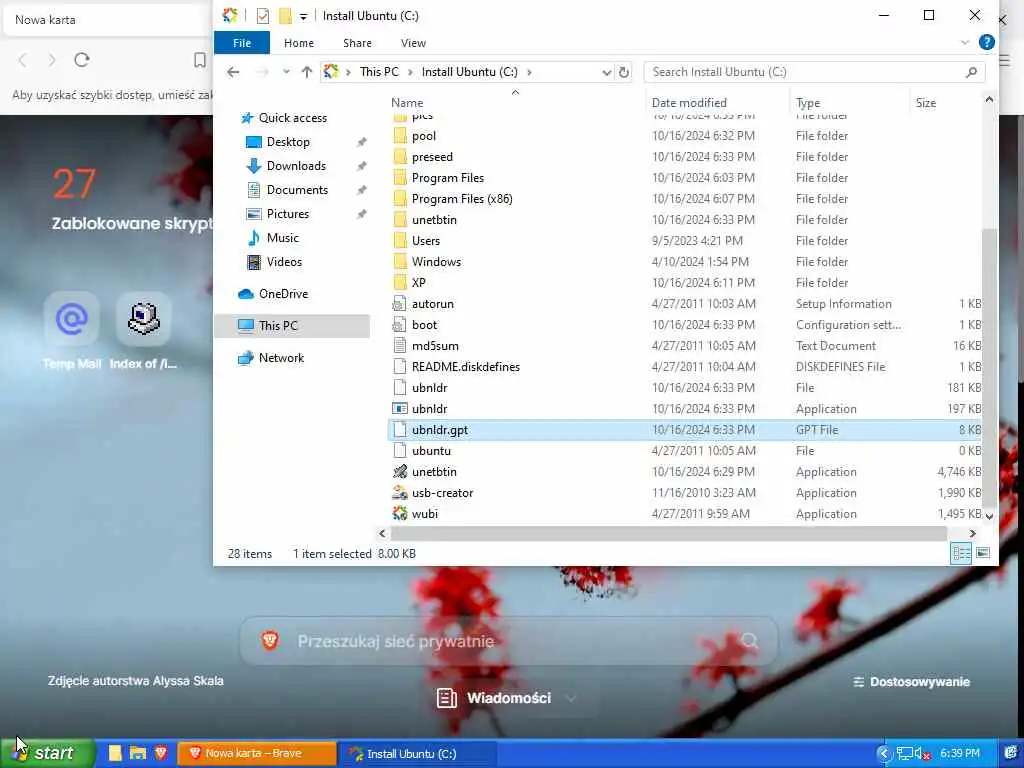Image resolution: width=1024 pixels, height=768 pixels.
Task: Sort by the Type column header
Action: tap(808, 103)
